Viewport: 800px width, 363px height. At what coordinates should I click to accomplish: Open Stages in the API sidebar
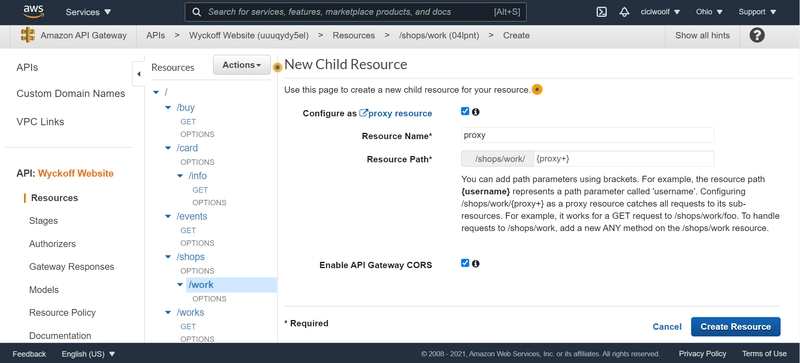(43, 221)
